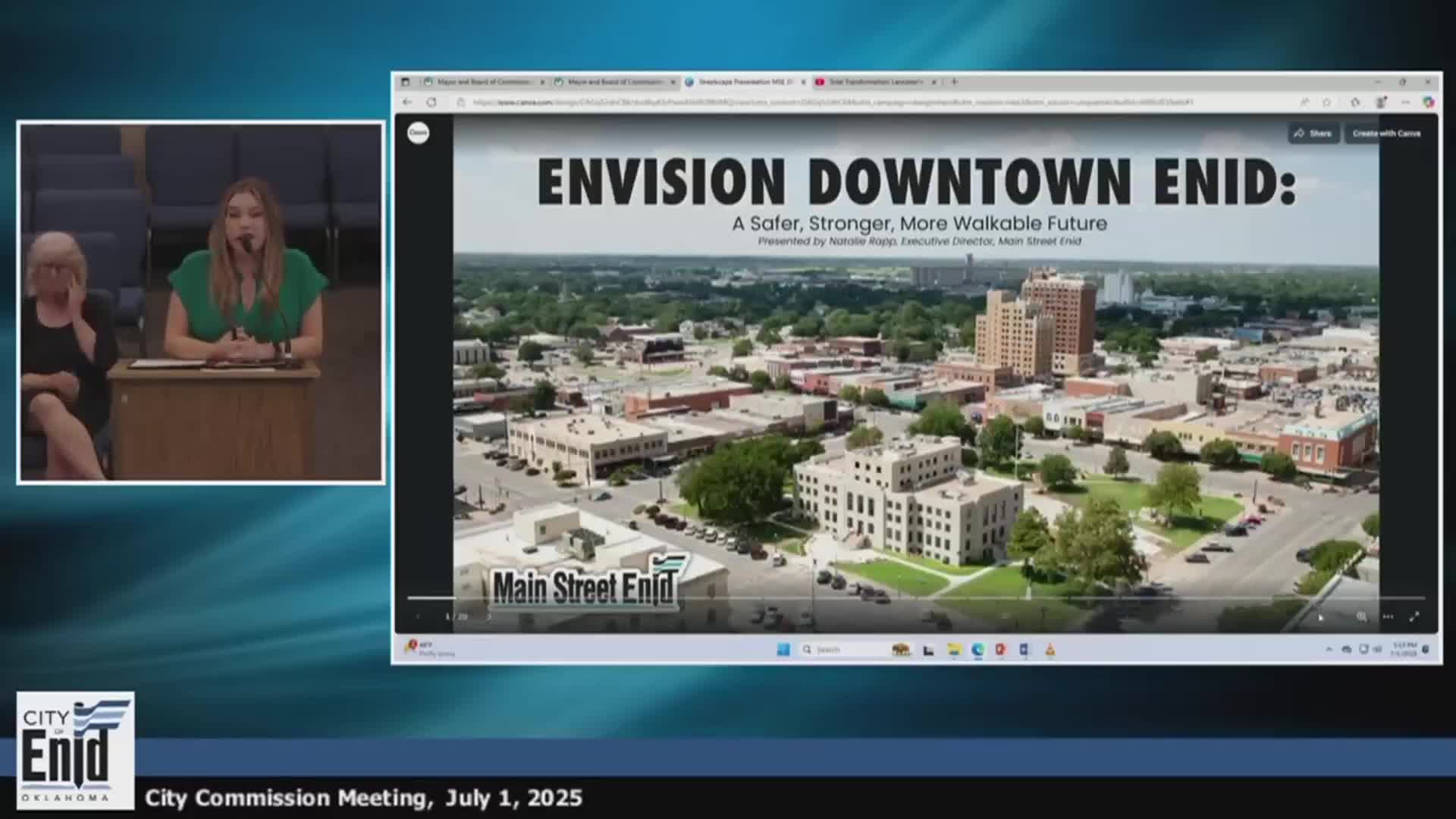Click Create with Canva button
The width and height of the screenshot is (1456, 819).
tap(1385, 133)
